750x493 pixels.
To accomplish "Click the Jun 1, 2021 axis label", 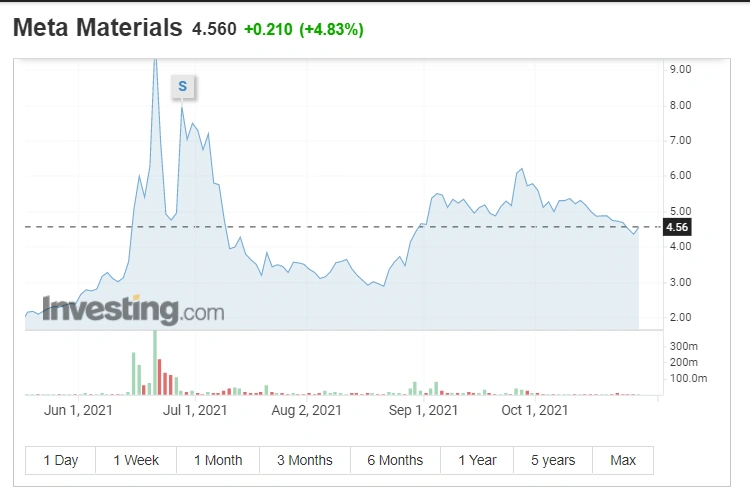I will pos(78,410).
